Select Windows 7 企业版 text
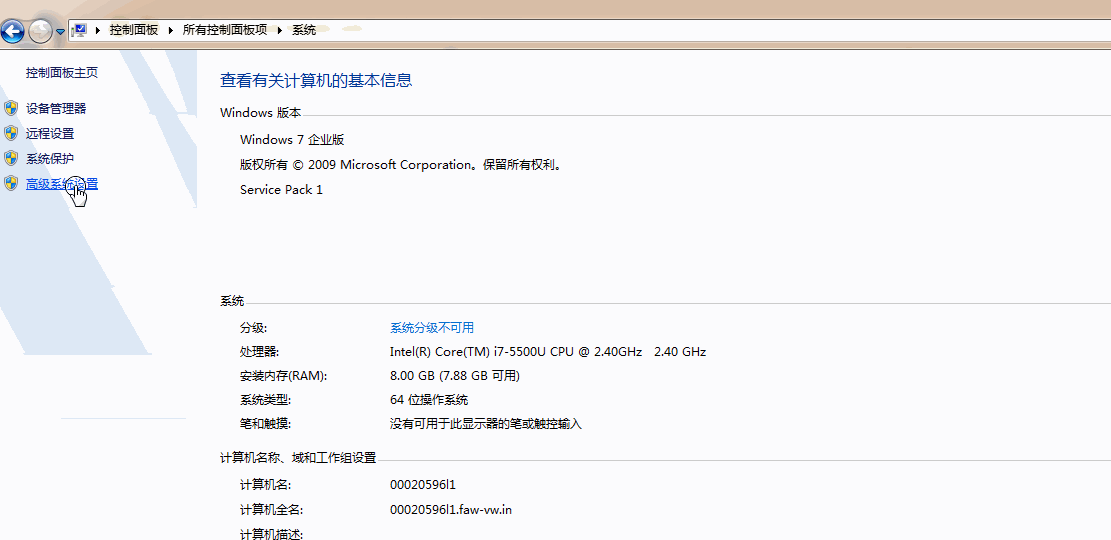Screen dimensions: 1111x540 pyautogui.click(x=292, y=140)
